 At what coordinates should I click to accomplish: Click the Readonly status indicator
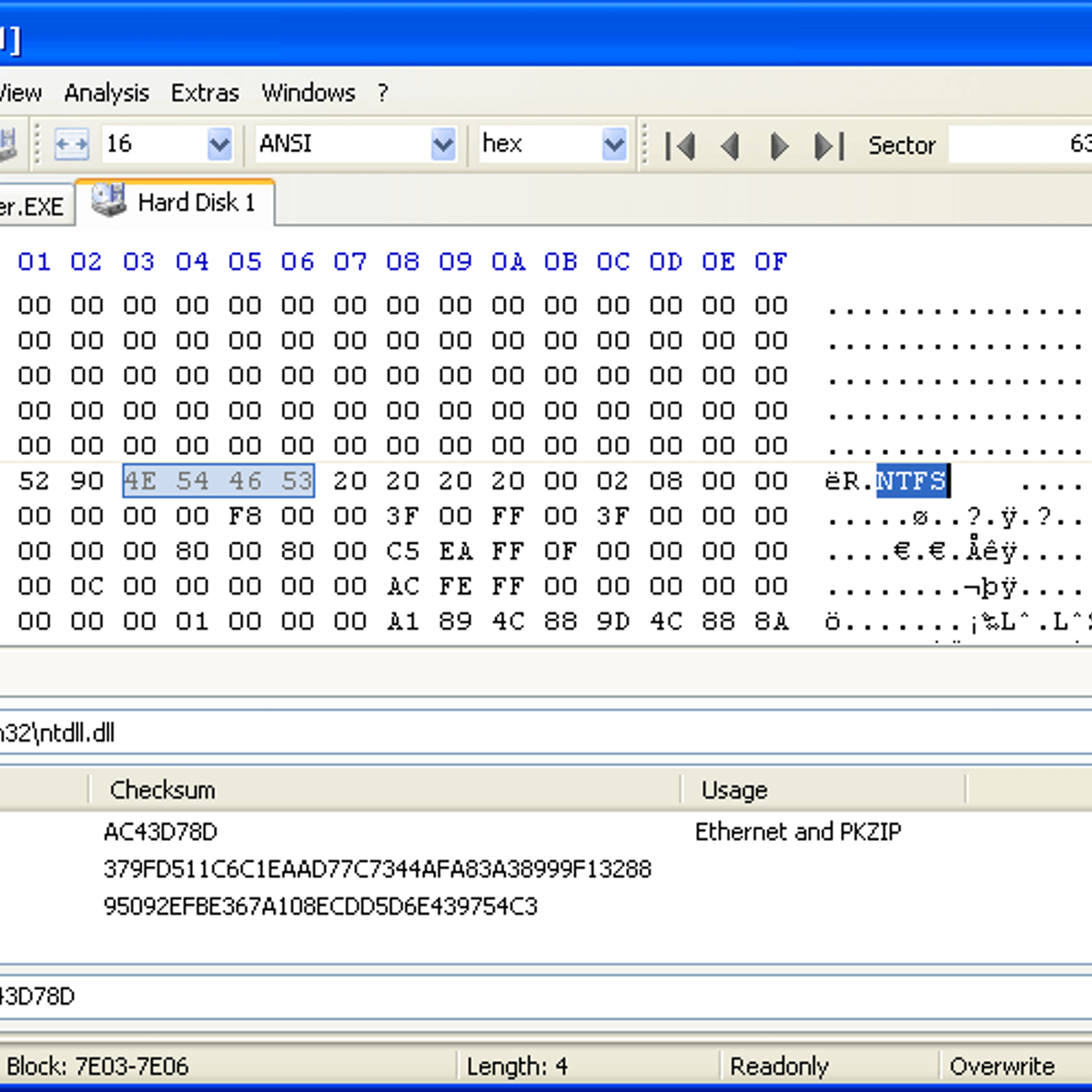[x=779, y=1066]
